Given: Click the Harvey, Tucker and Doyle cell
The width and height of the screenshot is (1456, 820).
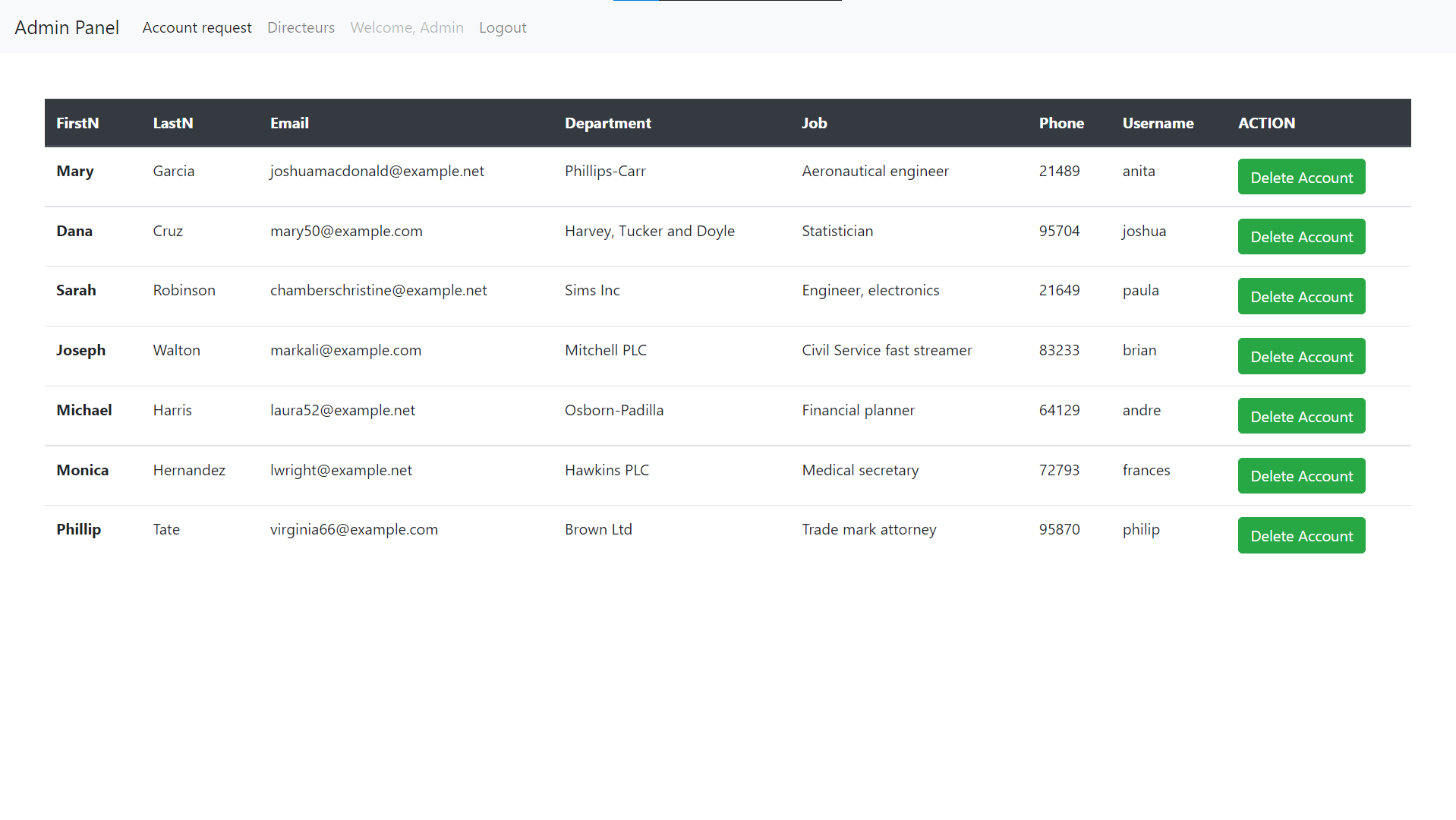Looking at the screenshot, I should tap(649, 231).
